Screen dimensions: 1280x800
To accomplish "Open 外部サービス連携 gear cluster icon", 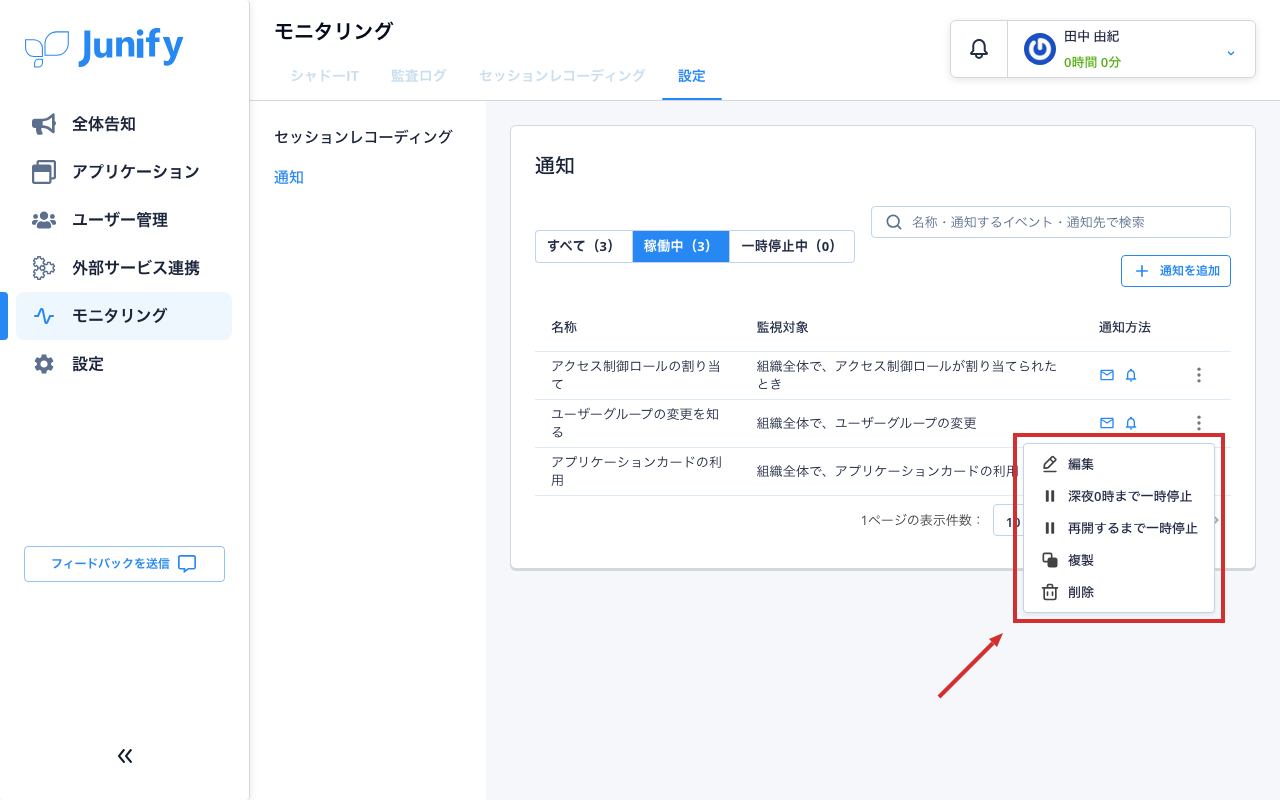I will click(x=43, y=268).
